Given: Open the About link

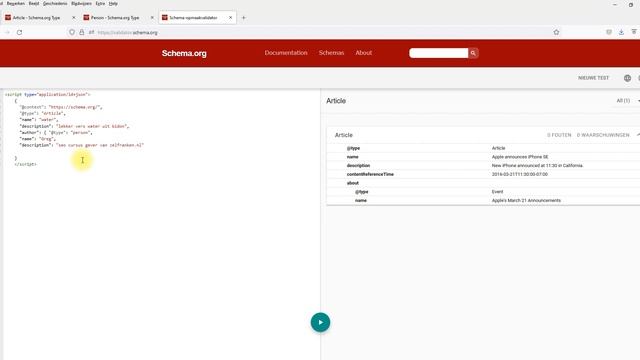Looking at the screenshot, I should click(x=363, y=53).
